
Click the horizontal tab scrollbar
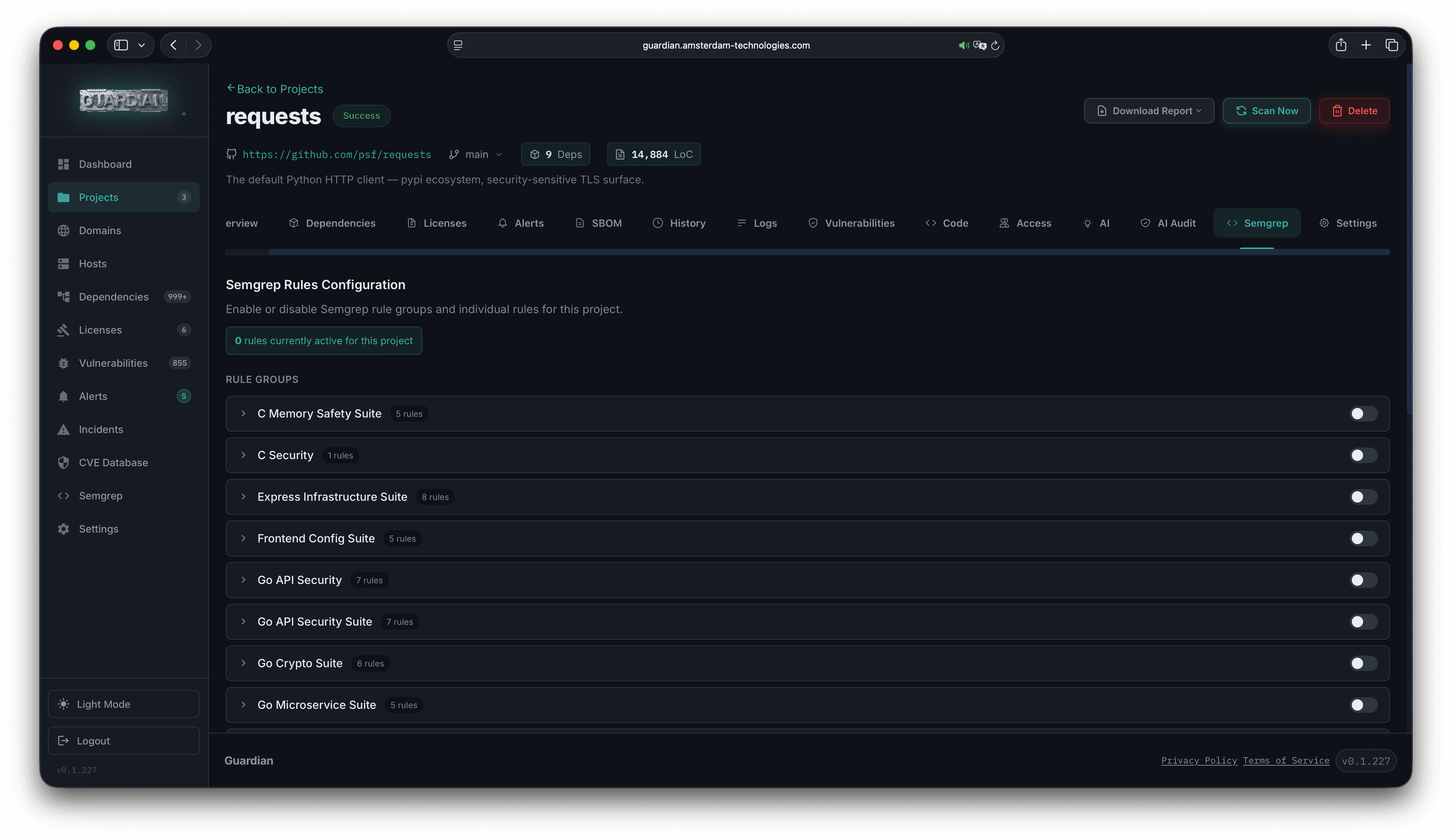click(829, 252)
